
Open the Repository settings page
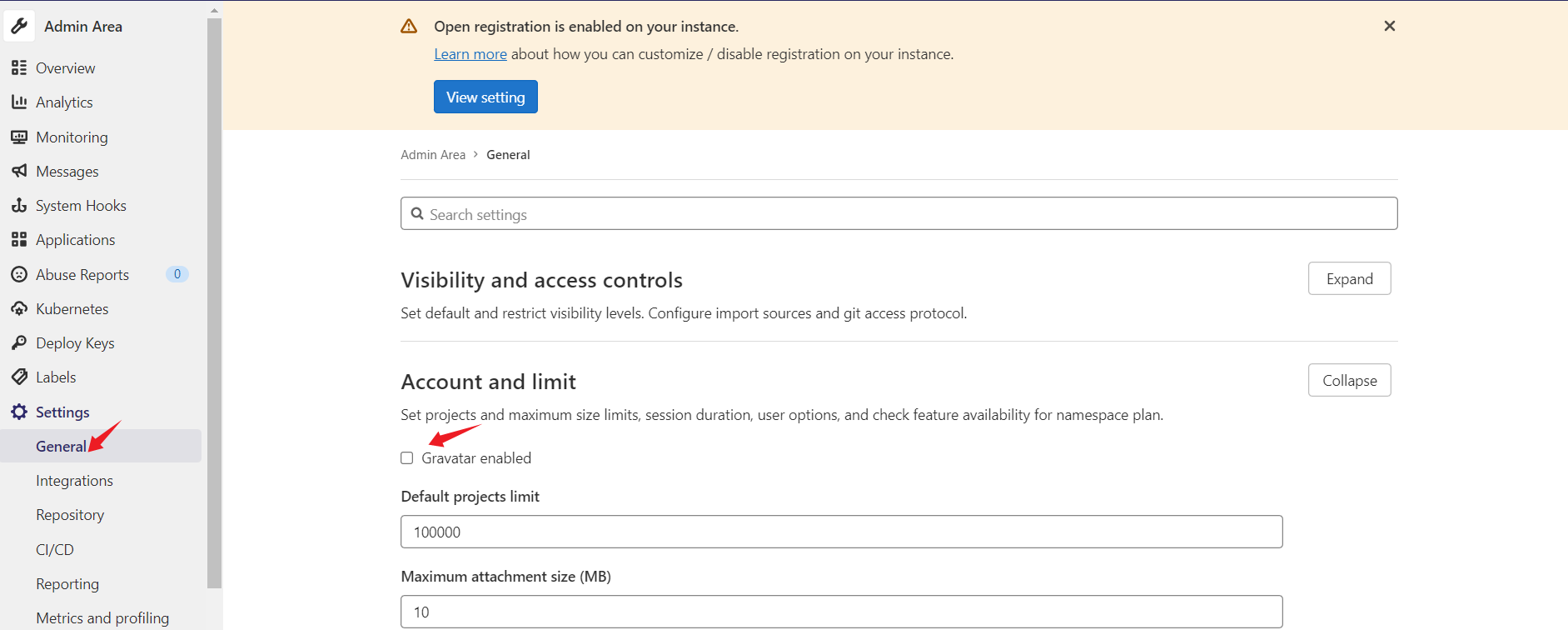pos(70,515)
